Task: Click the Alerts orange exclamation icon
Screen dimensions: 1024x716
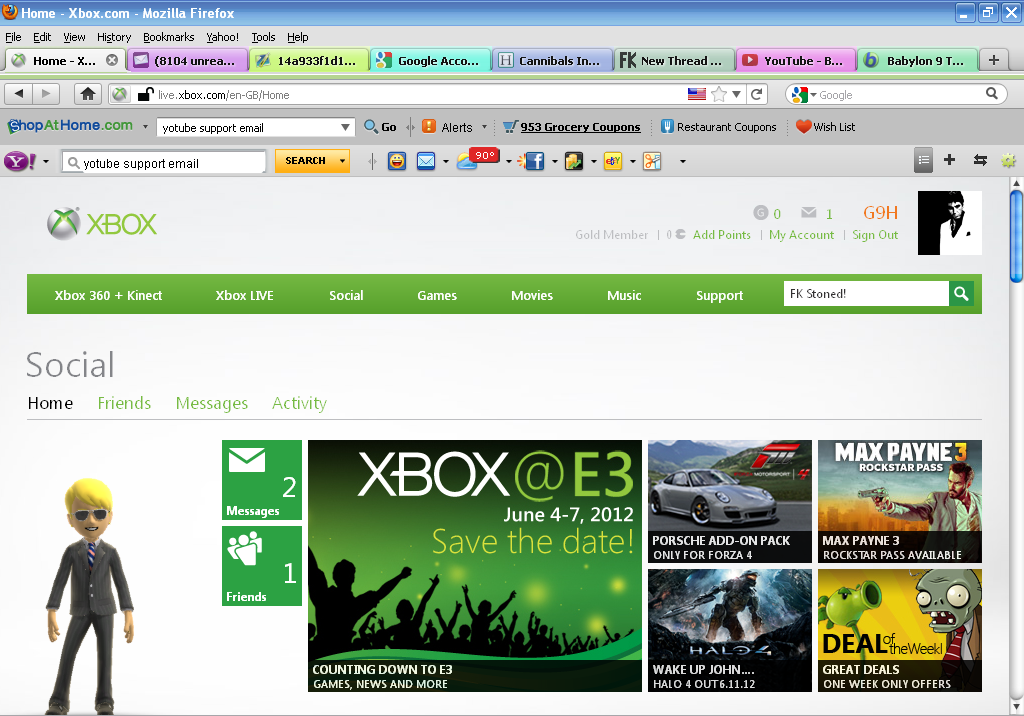Action: click(x=428, y=126)
